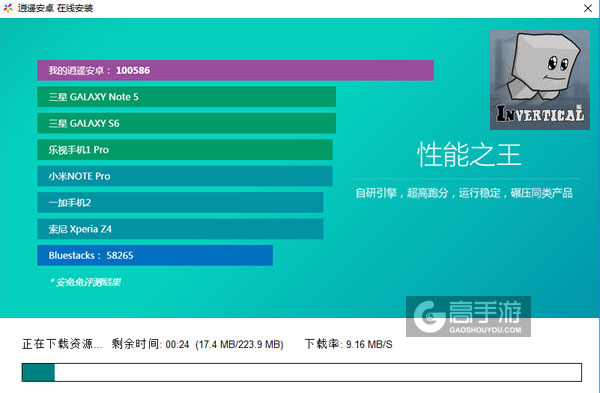
Task: Click the 性能之王 heading
Action: click(x=469, y=155)
